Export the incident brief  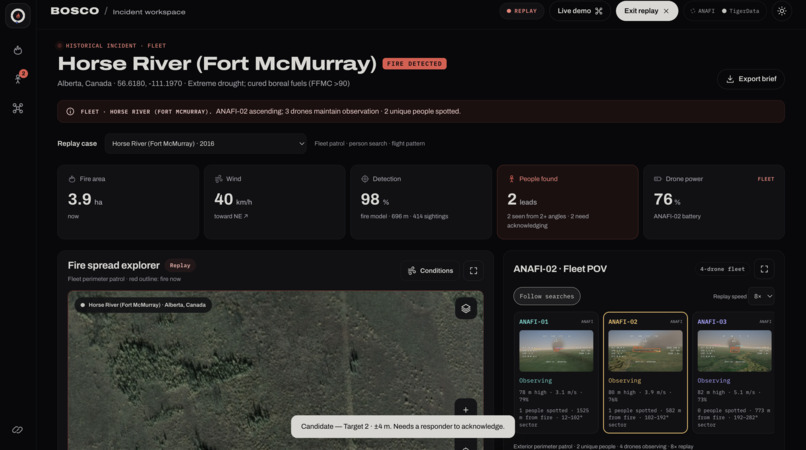[x=750, y=79]
